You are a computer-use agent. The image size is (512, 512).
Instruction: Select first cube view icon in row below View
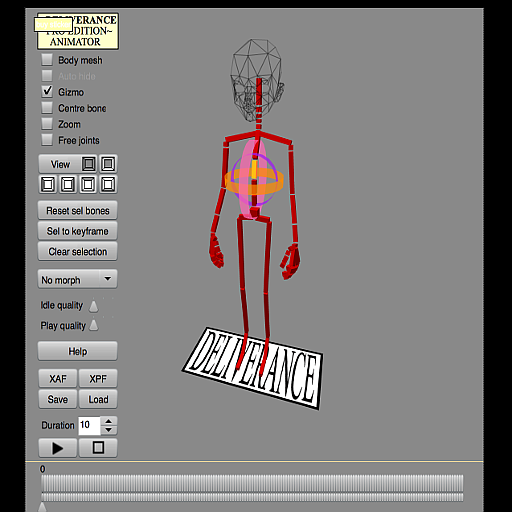coord(48,184)
